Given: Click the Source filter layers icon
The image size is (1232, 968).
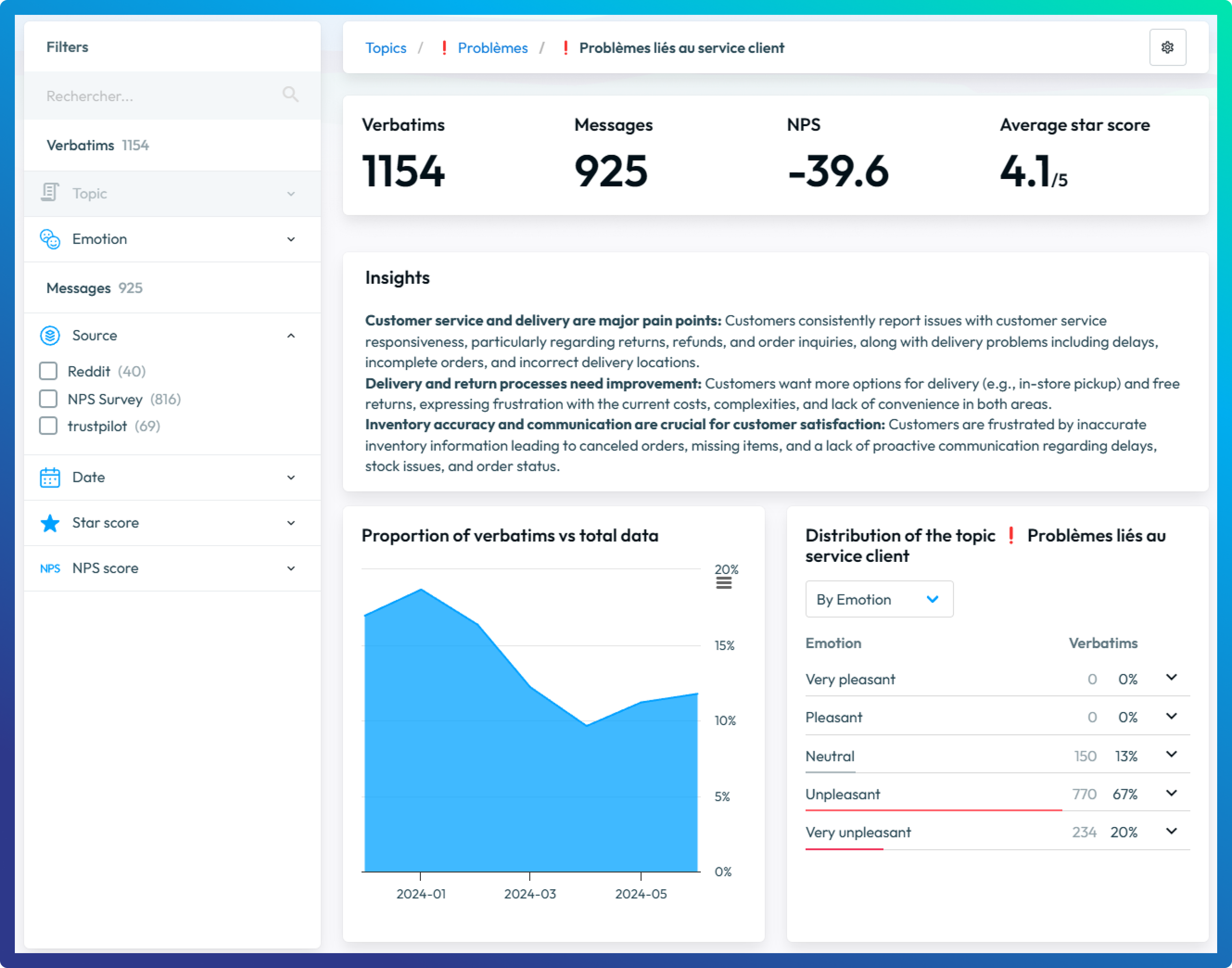Looking at the screenshot, I should (50, 335).
